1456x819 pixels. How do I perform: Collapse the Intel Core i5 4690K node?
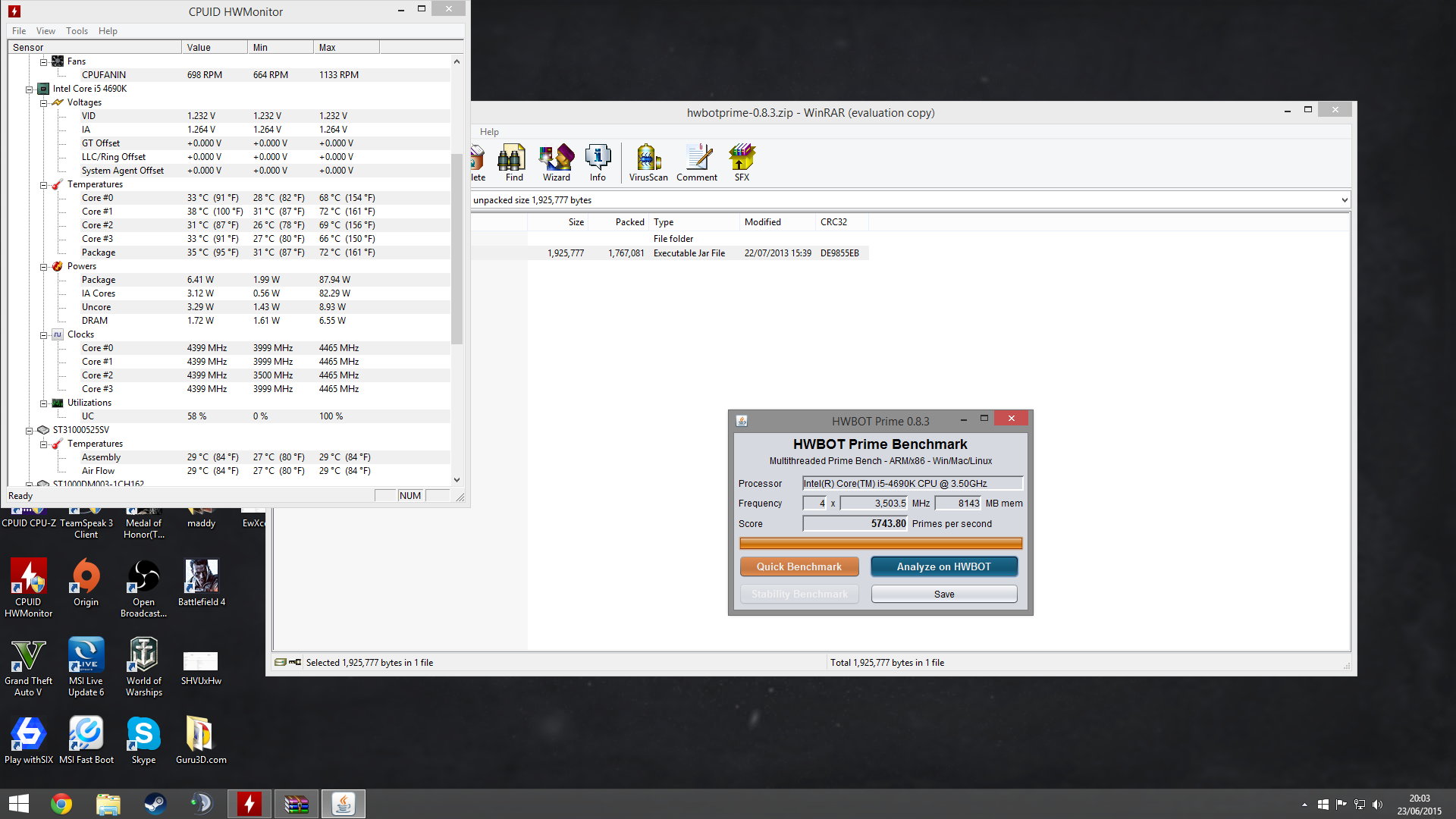point(29,89)
